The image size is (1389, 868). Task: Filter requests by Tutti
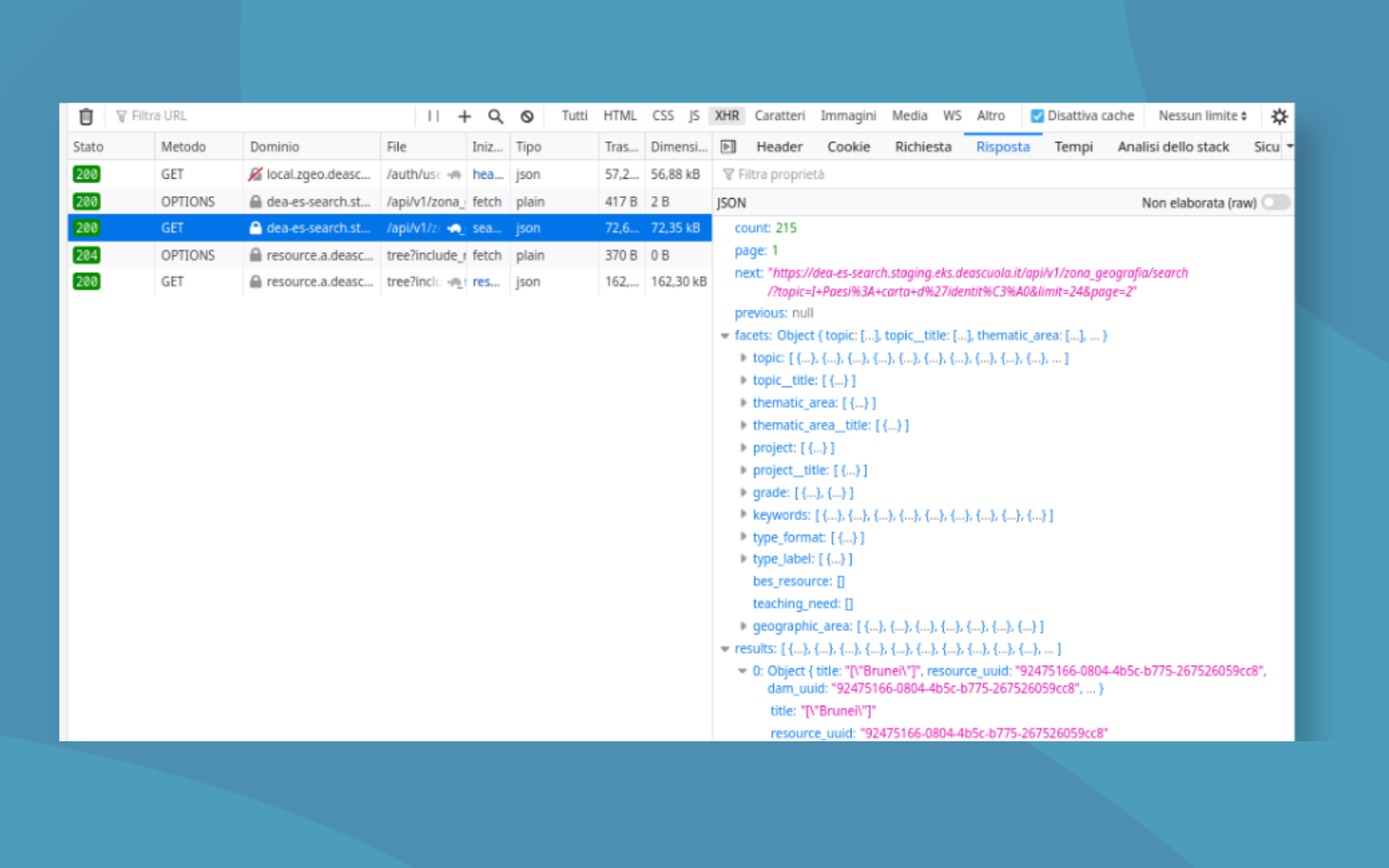[x=574, y=115]
